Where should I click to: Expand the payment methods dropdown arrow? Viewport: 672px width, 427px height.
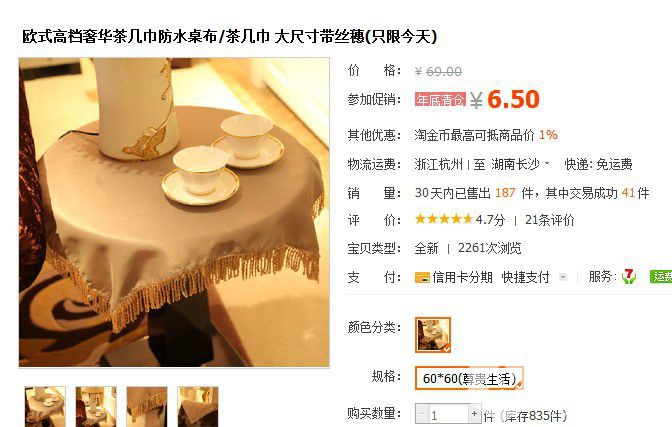pyautogui.click(x=563, y=277)
